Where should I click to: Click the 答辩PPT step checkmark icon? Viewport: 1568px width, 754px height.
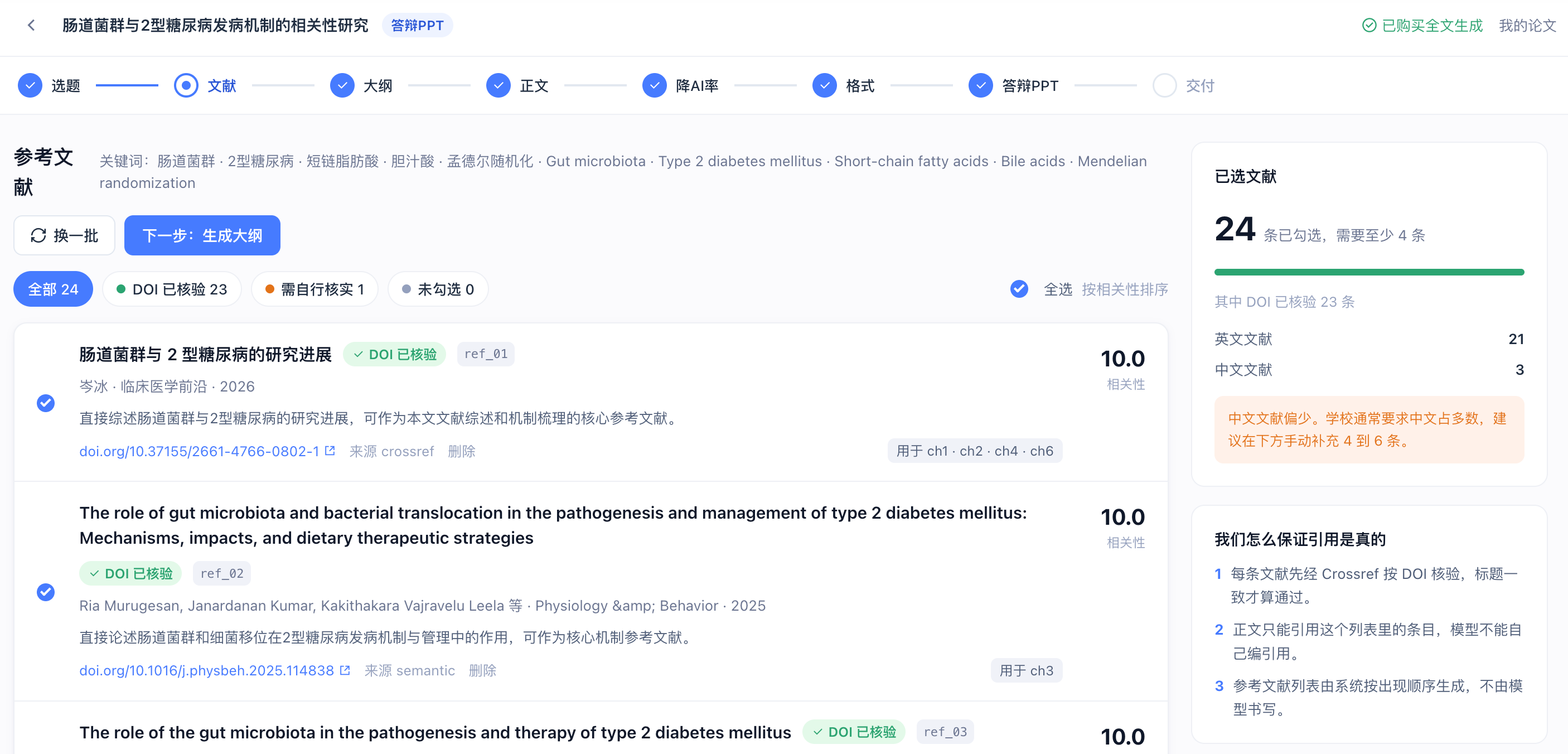point(981,86)
